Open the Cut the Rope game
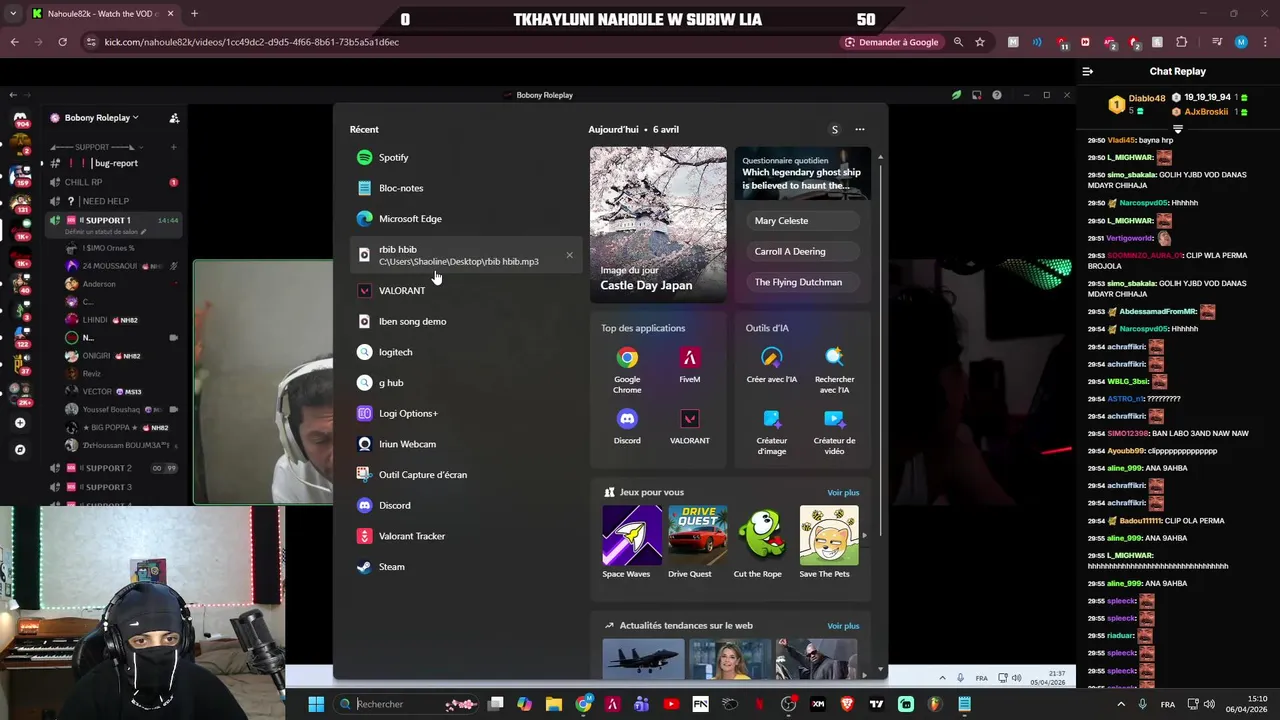Viewport: 1280px width, 720px height. [x=763, y=542]
